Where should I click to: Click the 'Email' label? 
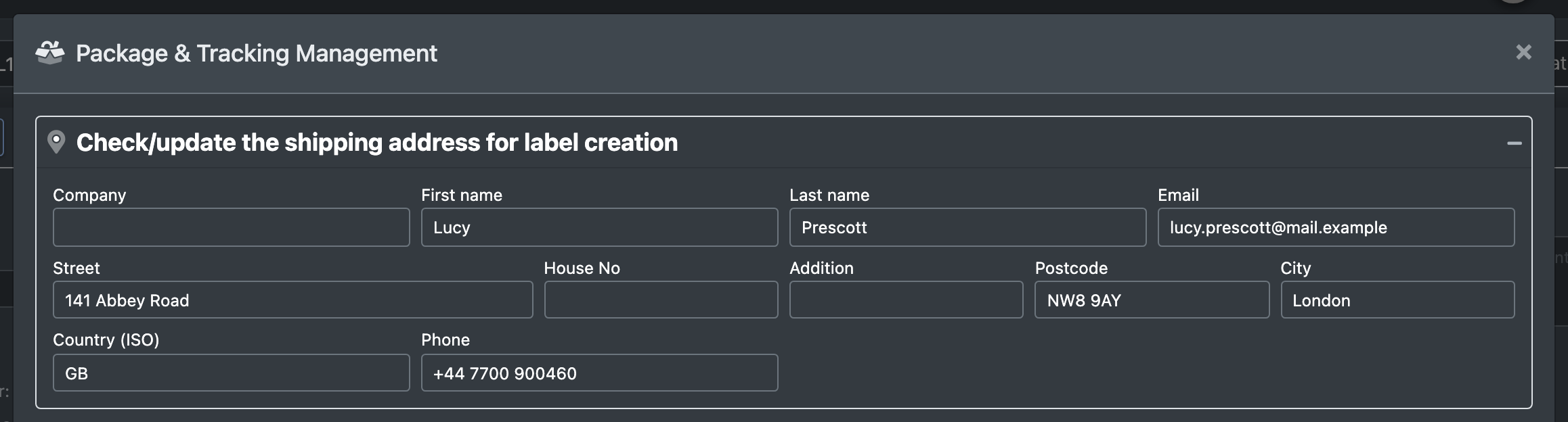click(x=1178, y=195)
